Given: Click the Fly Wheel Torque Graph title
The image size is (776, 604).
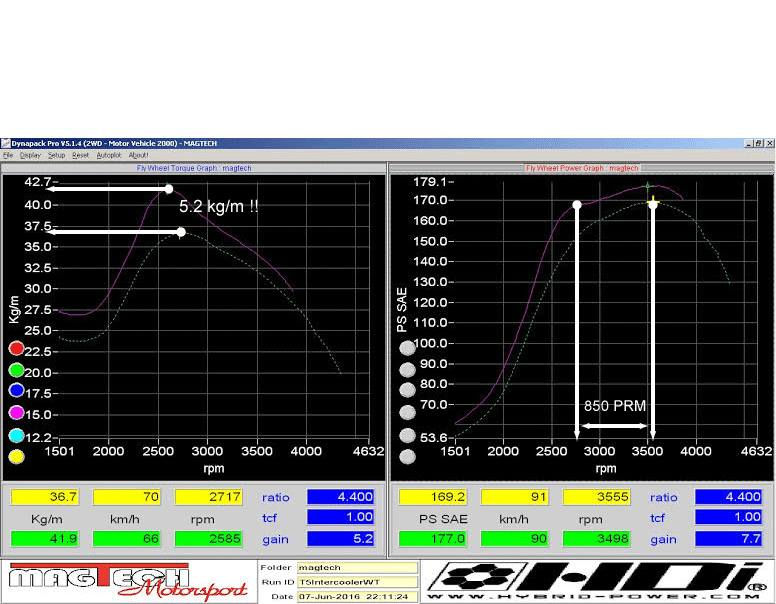Looking at the screenshot, I should click(x=194, y=168).
